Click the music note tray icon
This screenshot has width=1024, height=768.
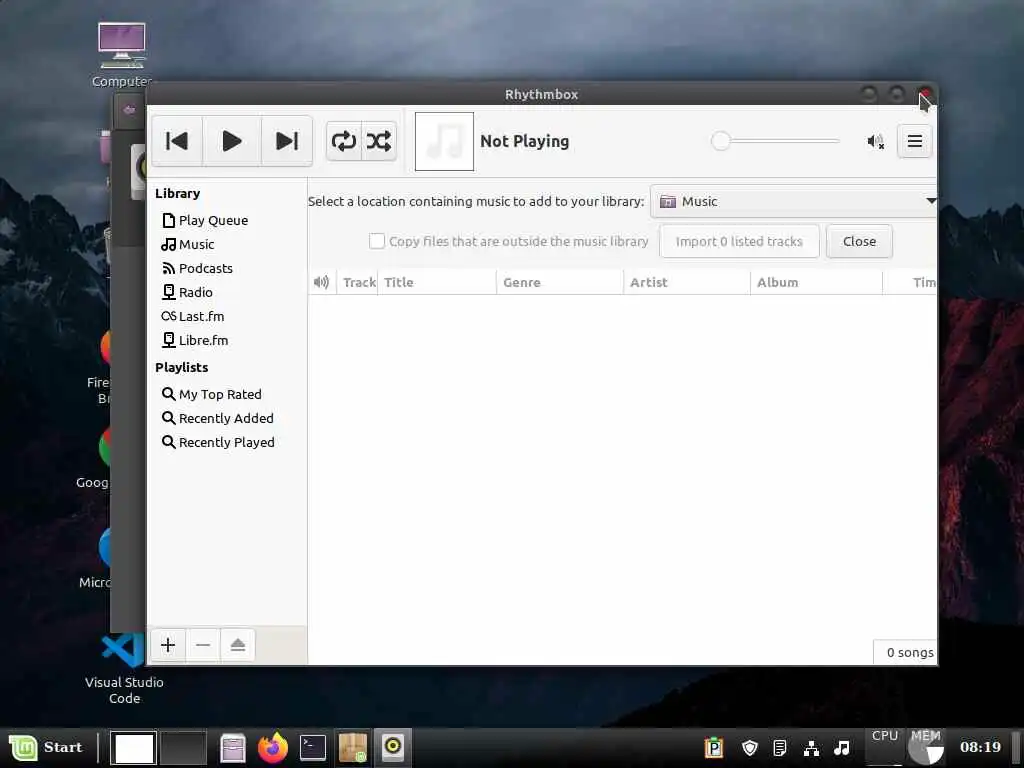click(842, 748)
